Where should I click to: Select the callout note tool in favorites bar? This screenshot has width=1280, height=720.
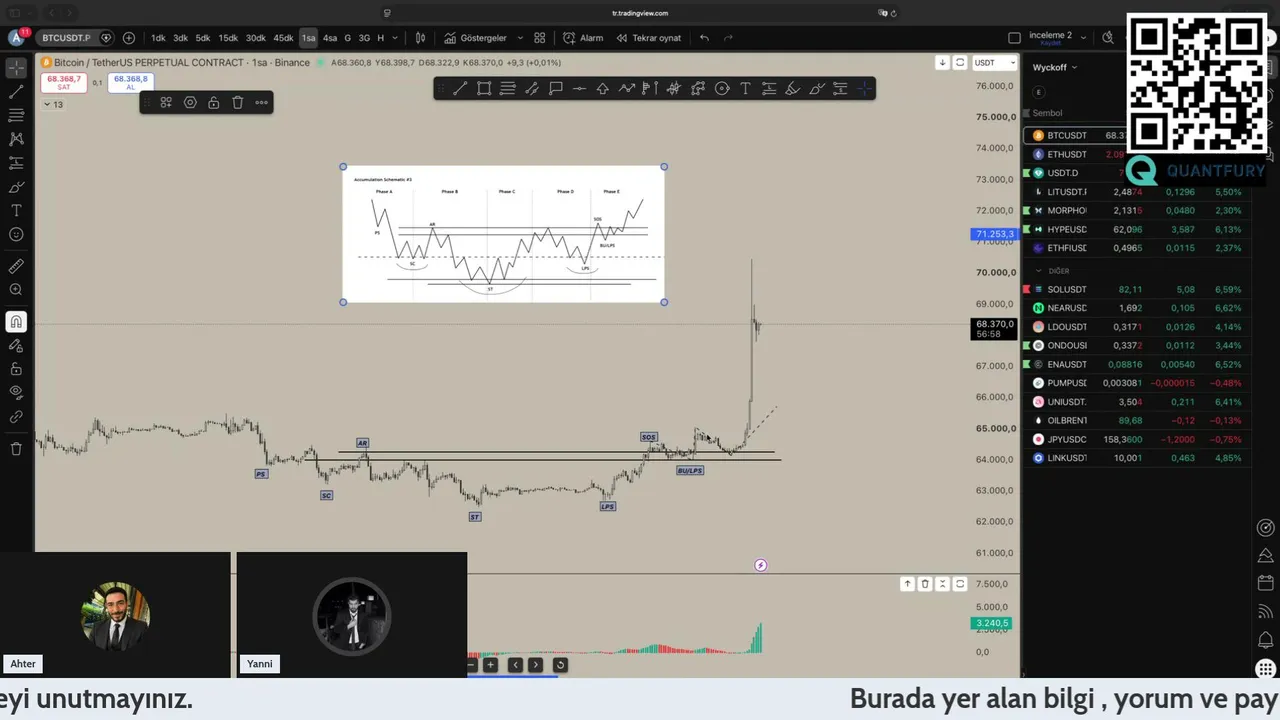555,88
